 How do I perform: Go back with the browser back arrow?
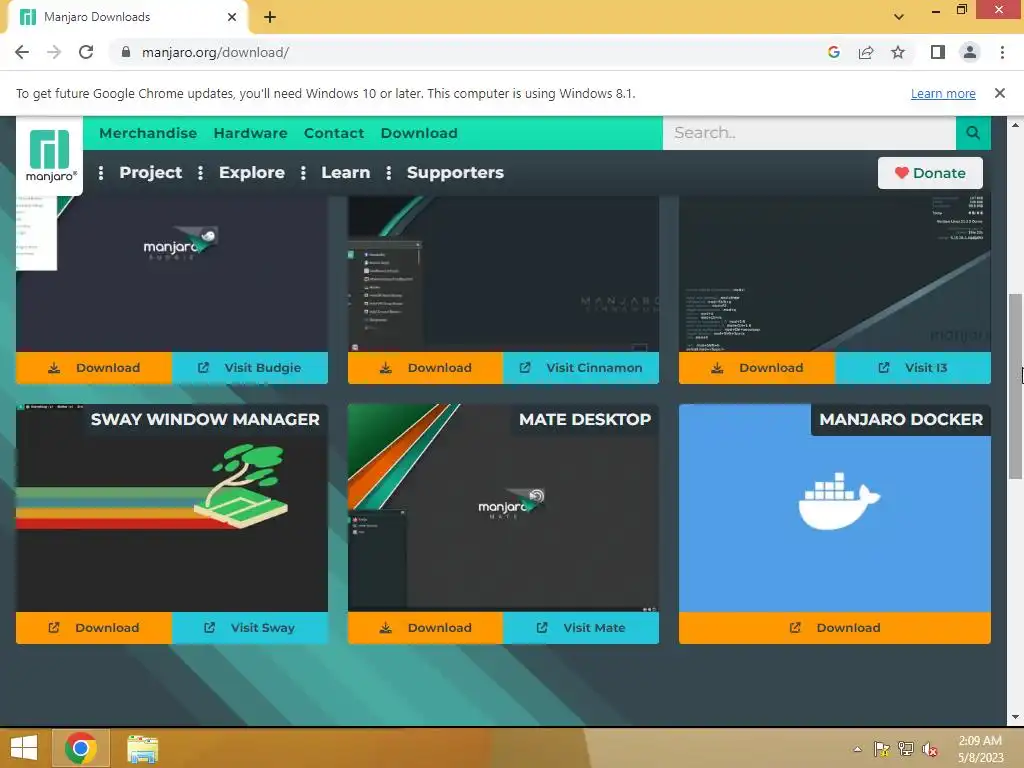click(x=22, y=52)
